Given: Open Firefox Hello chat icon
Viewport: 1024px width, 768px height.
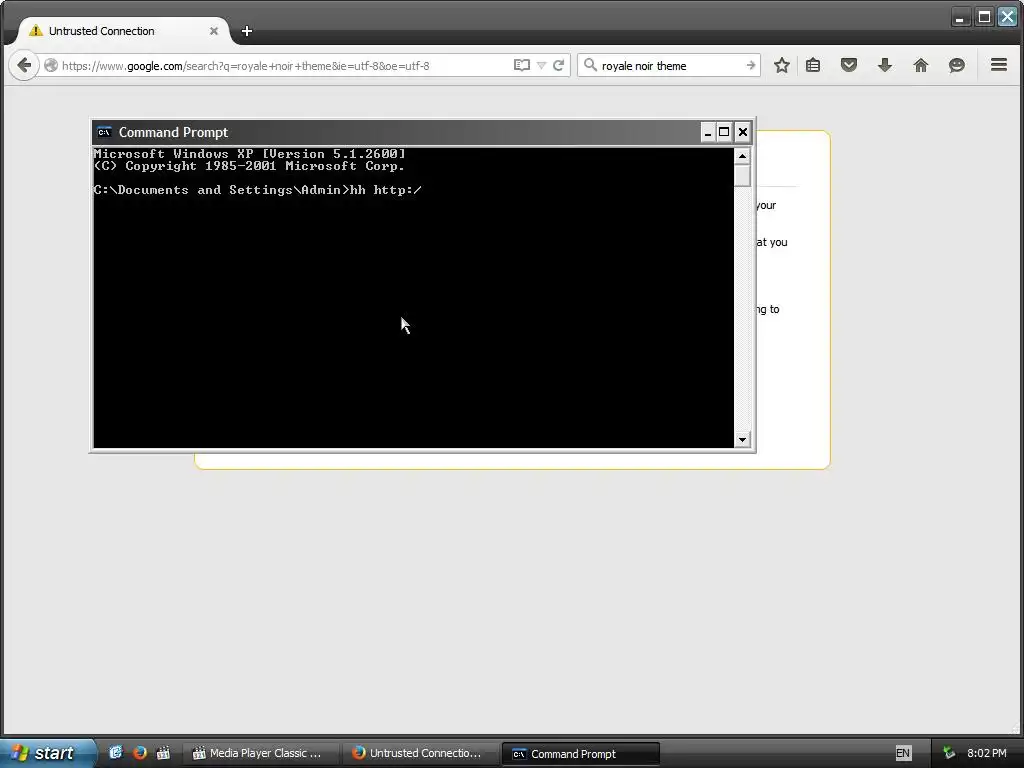Looking at the screenshot, I should (957, 65).
